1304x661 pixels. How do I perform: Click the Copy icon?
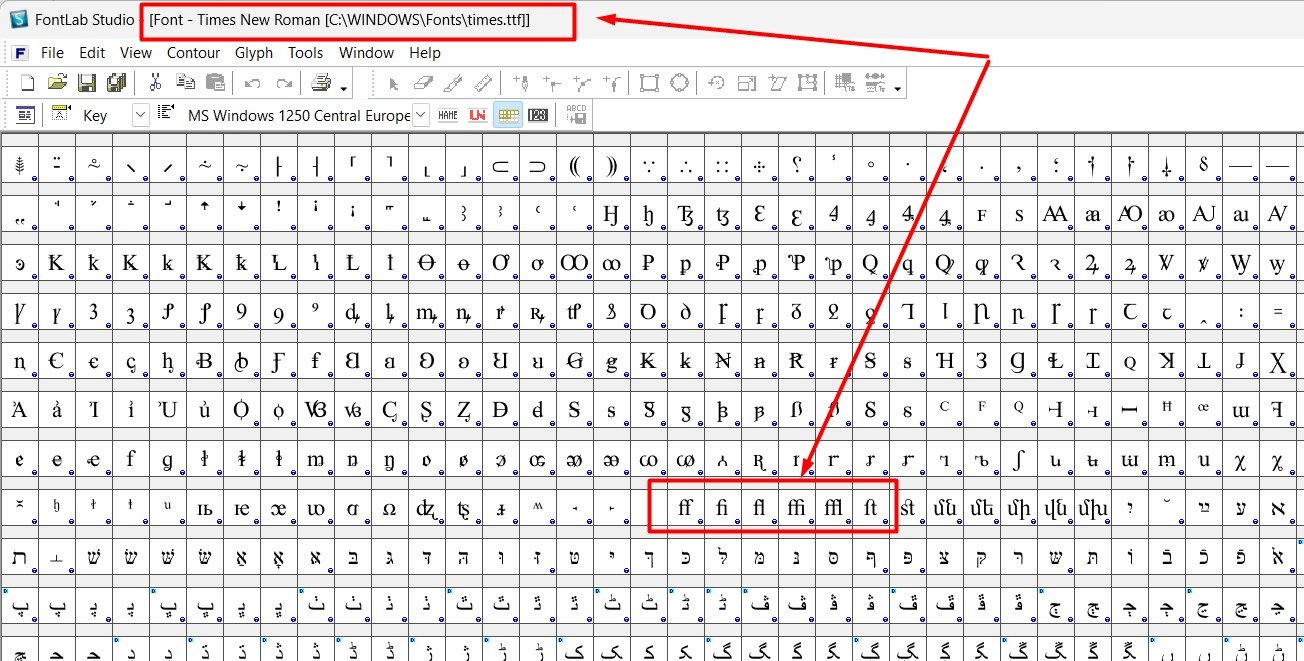185,83
